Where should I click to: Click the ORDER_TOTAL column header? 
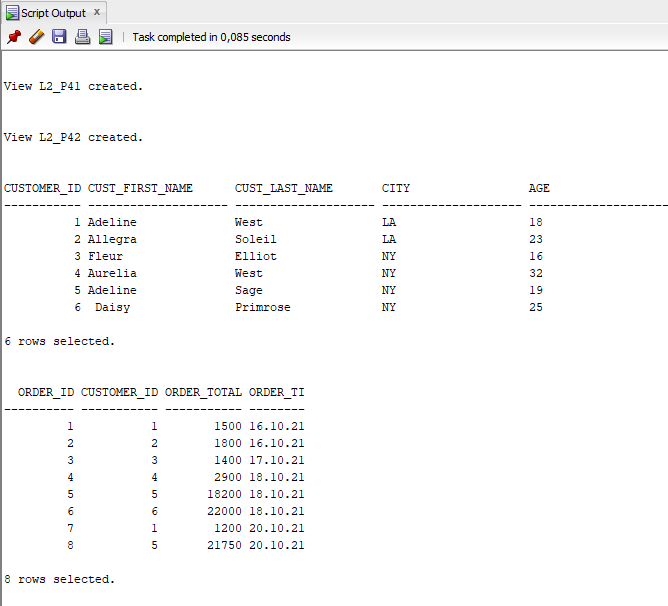(x=203, y=392)
